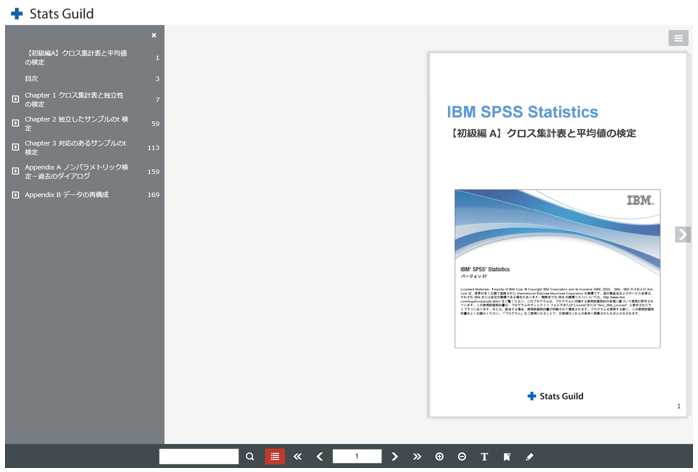Click the page number field
The image size is (698, 472).
[357, 456]
